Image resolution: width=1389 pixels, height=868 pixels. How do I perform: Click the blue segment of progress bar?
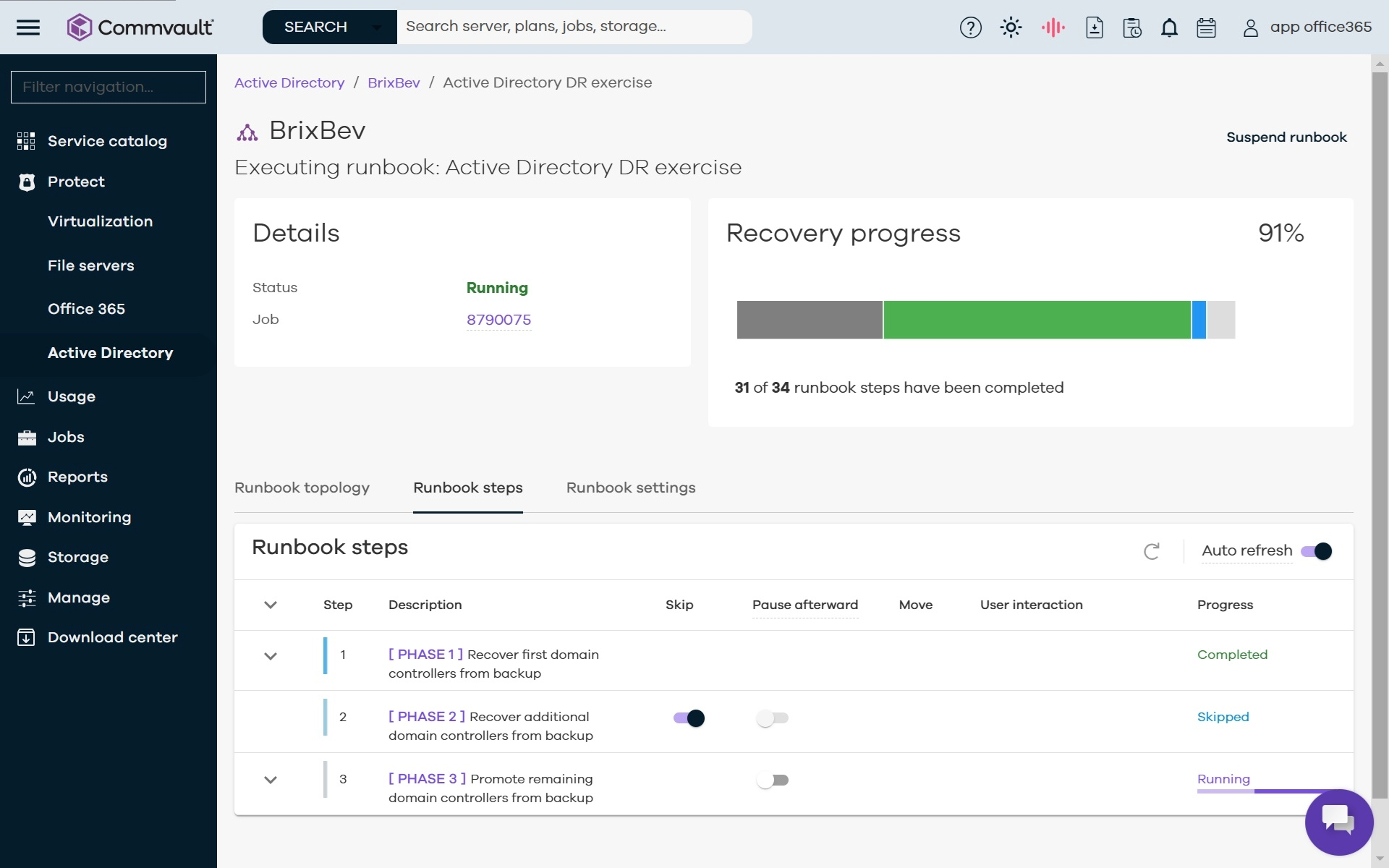(x=1199, y=320)
